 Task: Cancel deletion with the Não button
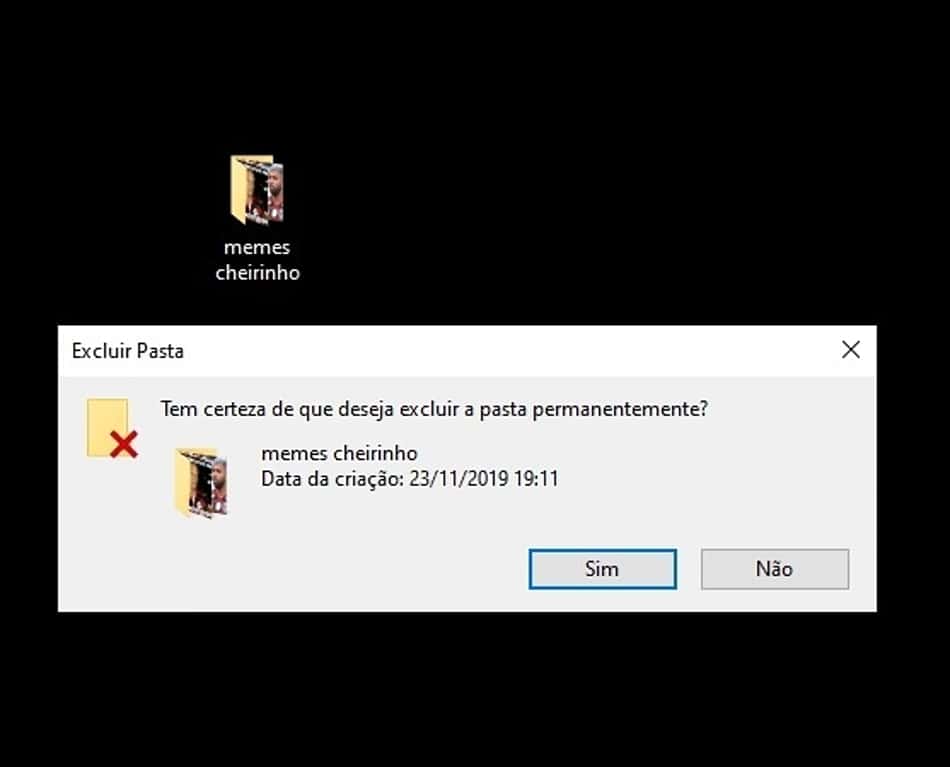point(775,569)
